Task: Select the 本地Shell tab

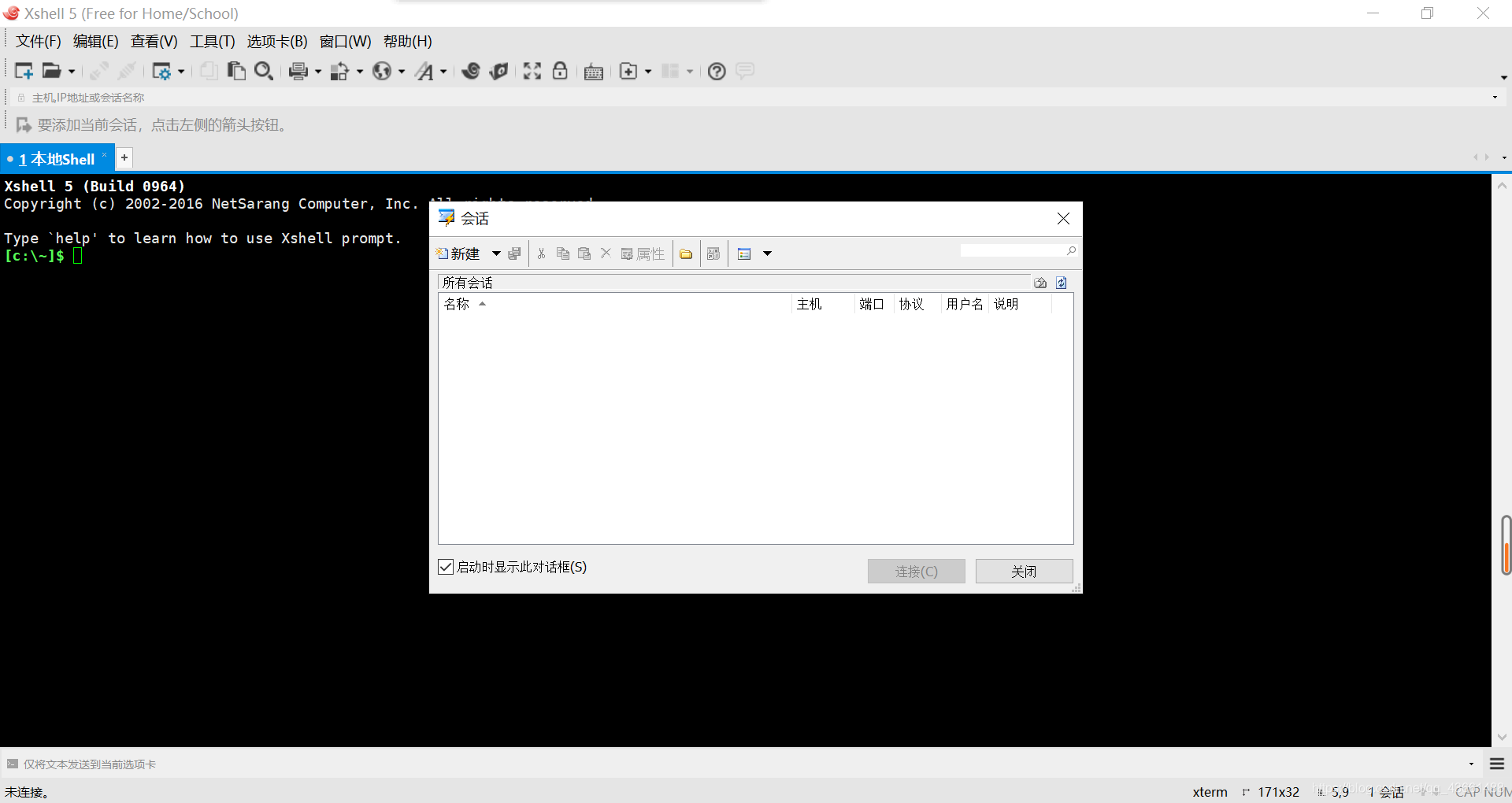Action: click(57, 159)
